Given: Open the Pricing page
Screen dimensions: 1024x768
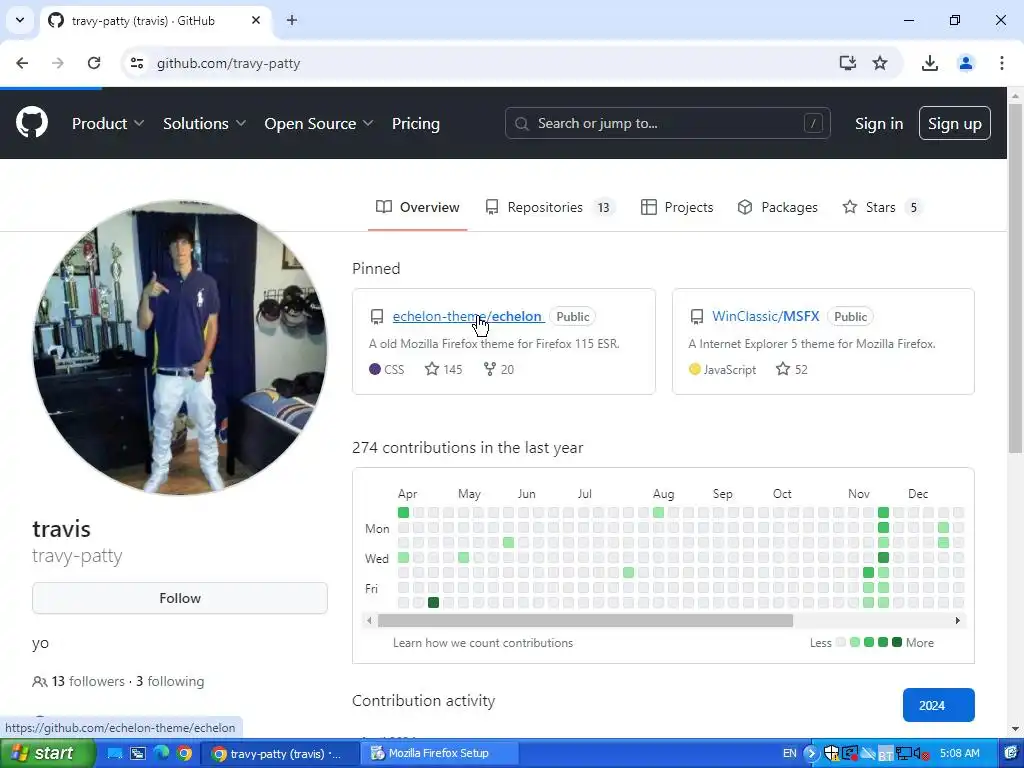Looking at the screenshot, I should [x=415, y=123].
